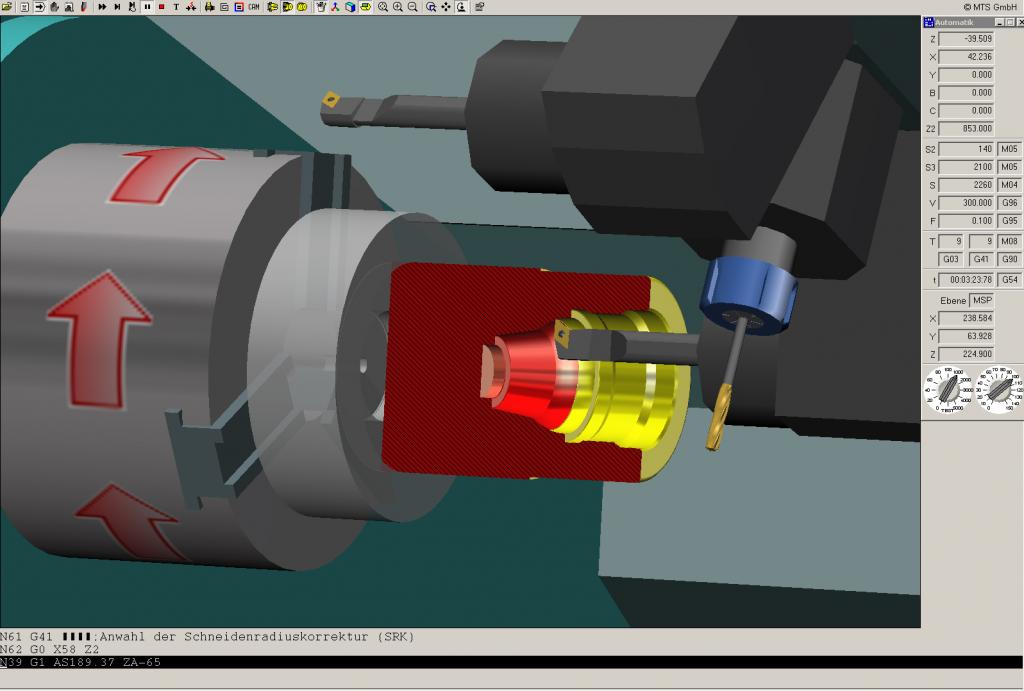Stop the simulation with the red square

pyautogui.click(x=161, y=7)
